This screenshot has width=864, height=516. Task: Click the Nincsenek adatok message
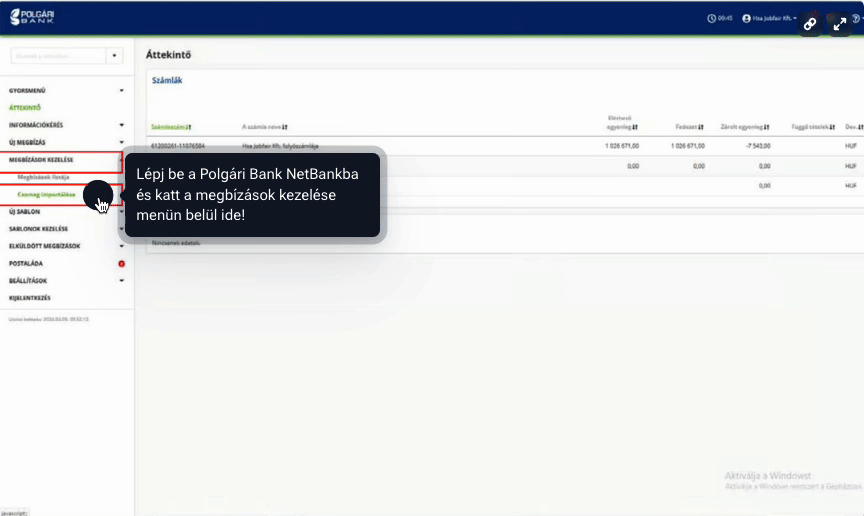point(176,243)
